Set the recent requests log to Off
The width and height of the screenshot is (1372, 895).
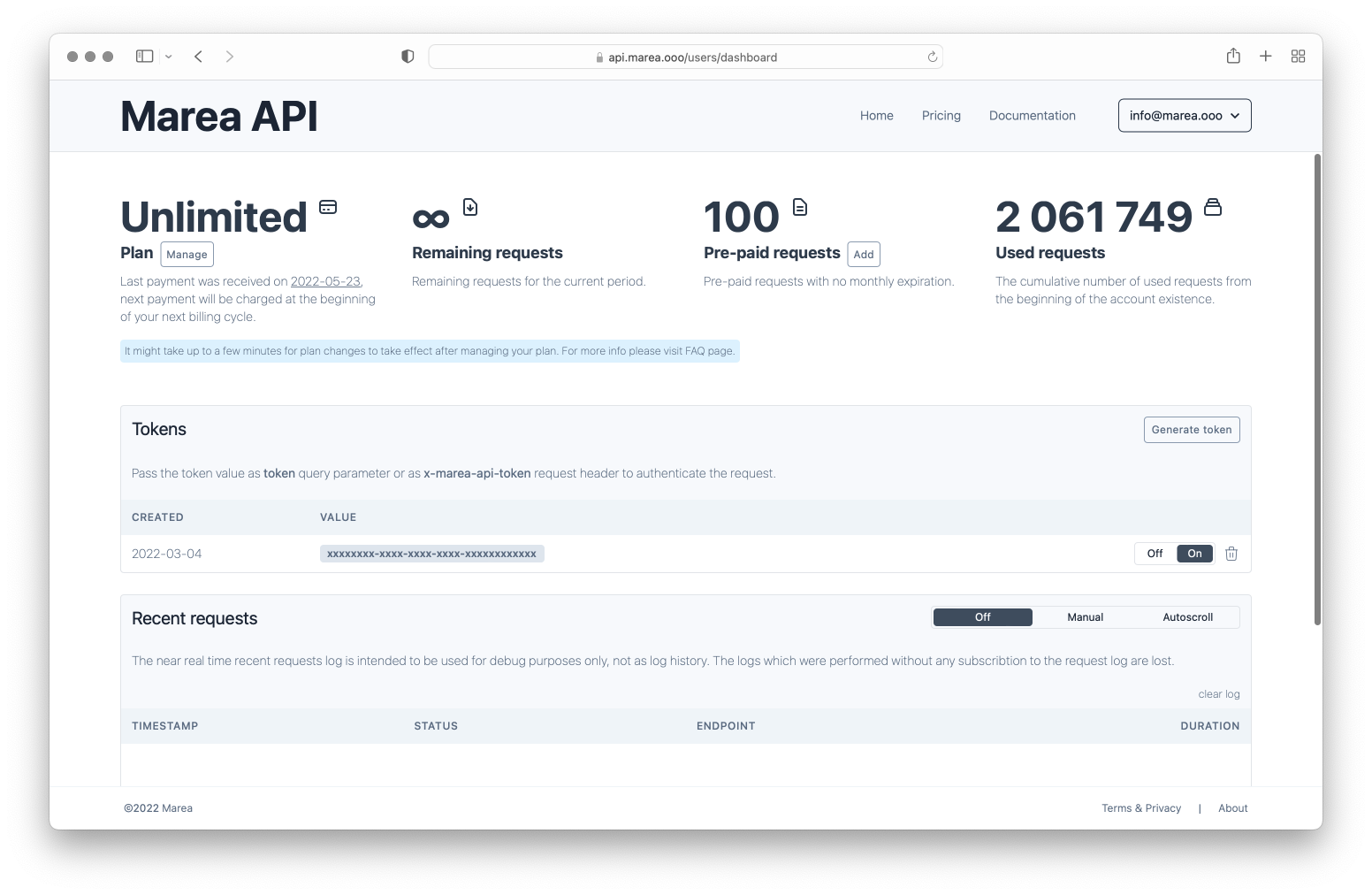pos(983,617)
